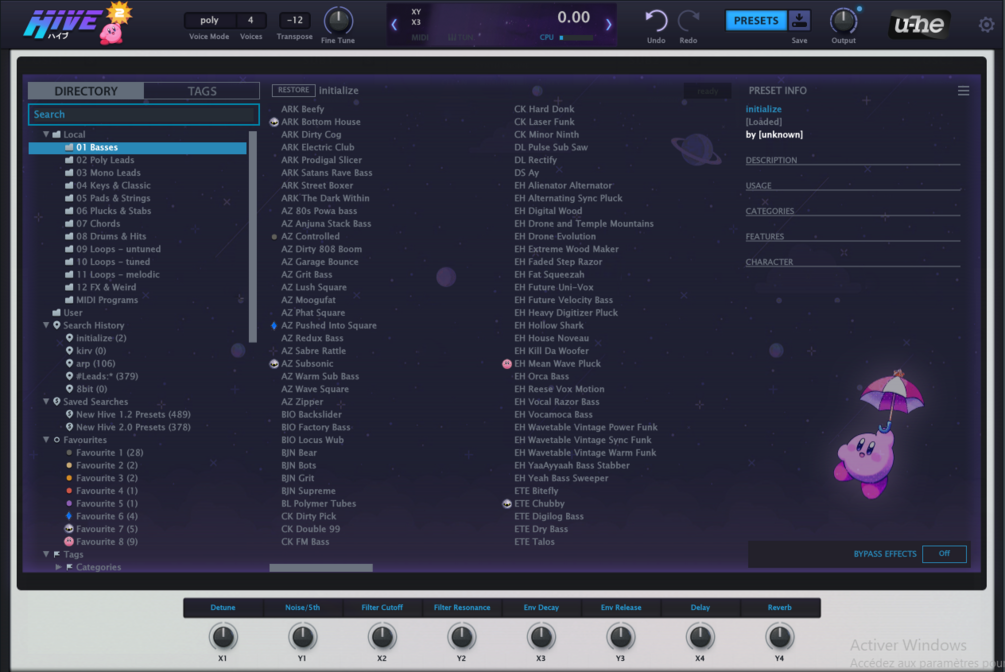Click the Hive 2 logo
Screen dimensions: 1005x672
click(x=77, y=23)
